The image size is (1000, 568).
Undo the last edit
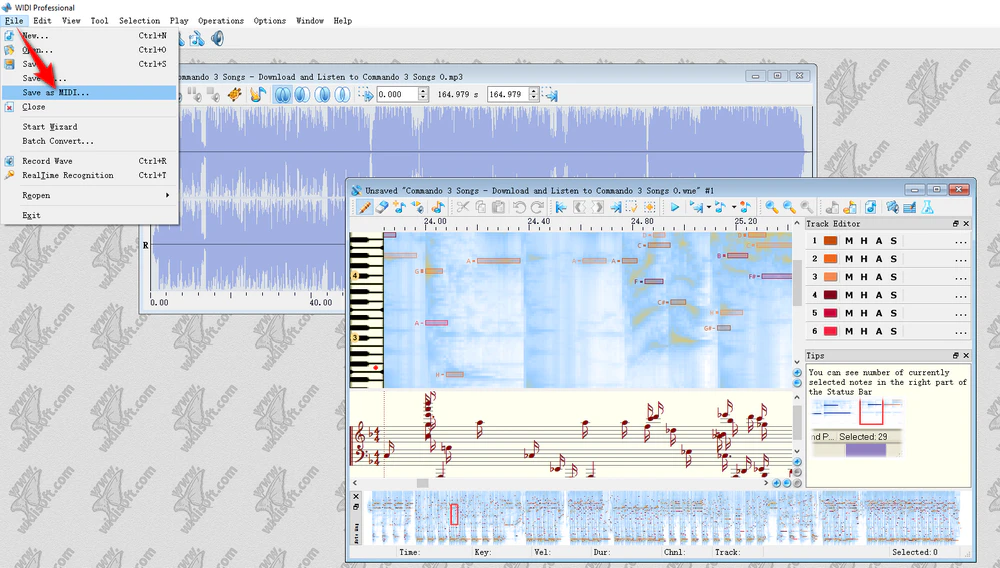[519, 207]
